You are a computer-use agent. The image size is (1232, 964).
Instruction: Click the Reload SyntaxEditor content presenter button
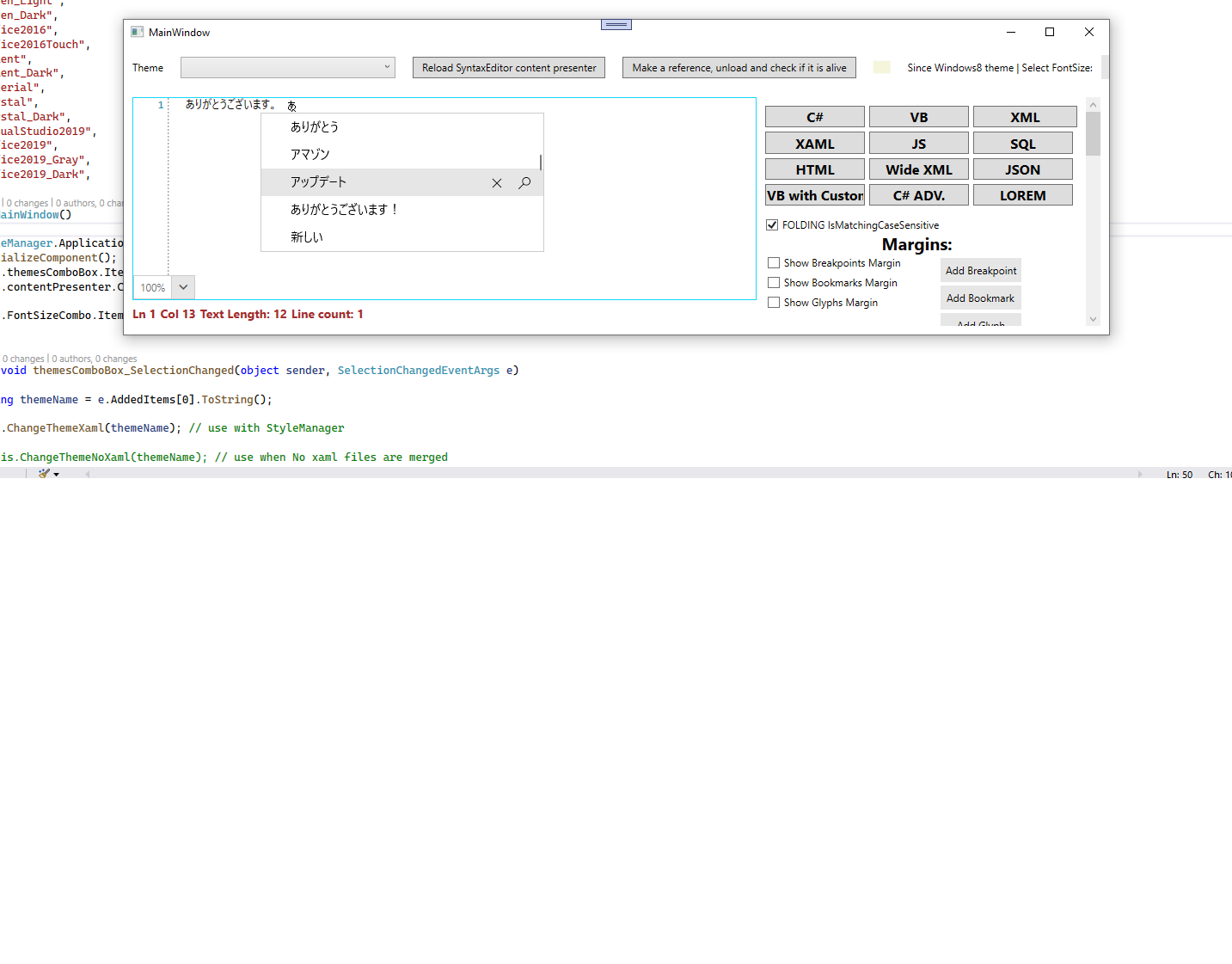point(508,67)
